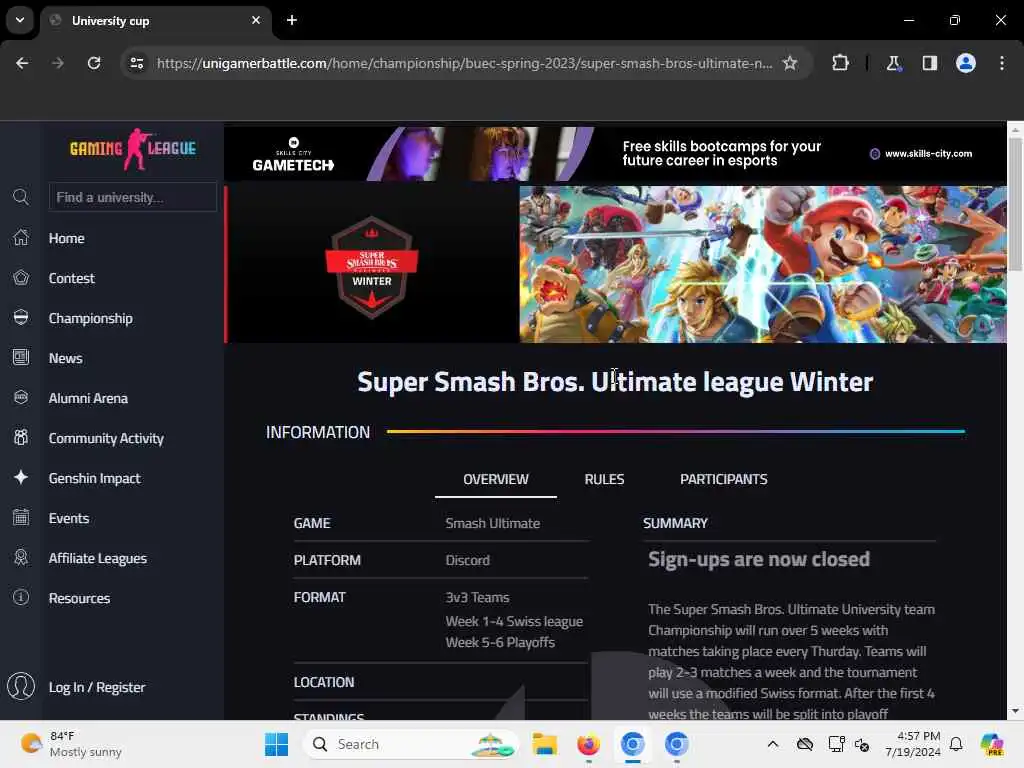The width and height of the screenshot is (1024, 768).
Task: Click the Alumni Arena icon
Action: (21, 397)
